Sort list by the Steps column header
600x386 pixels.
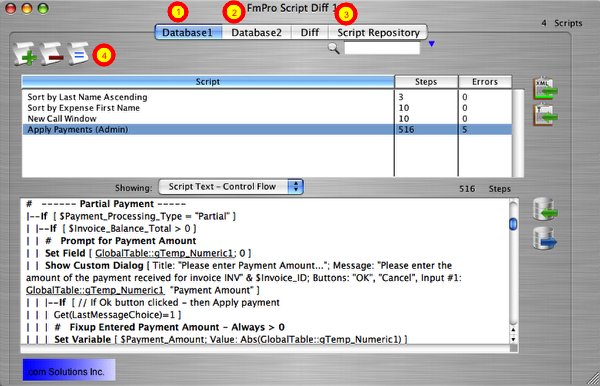point(426,82)
